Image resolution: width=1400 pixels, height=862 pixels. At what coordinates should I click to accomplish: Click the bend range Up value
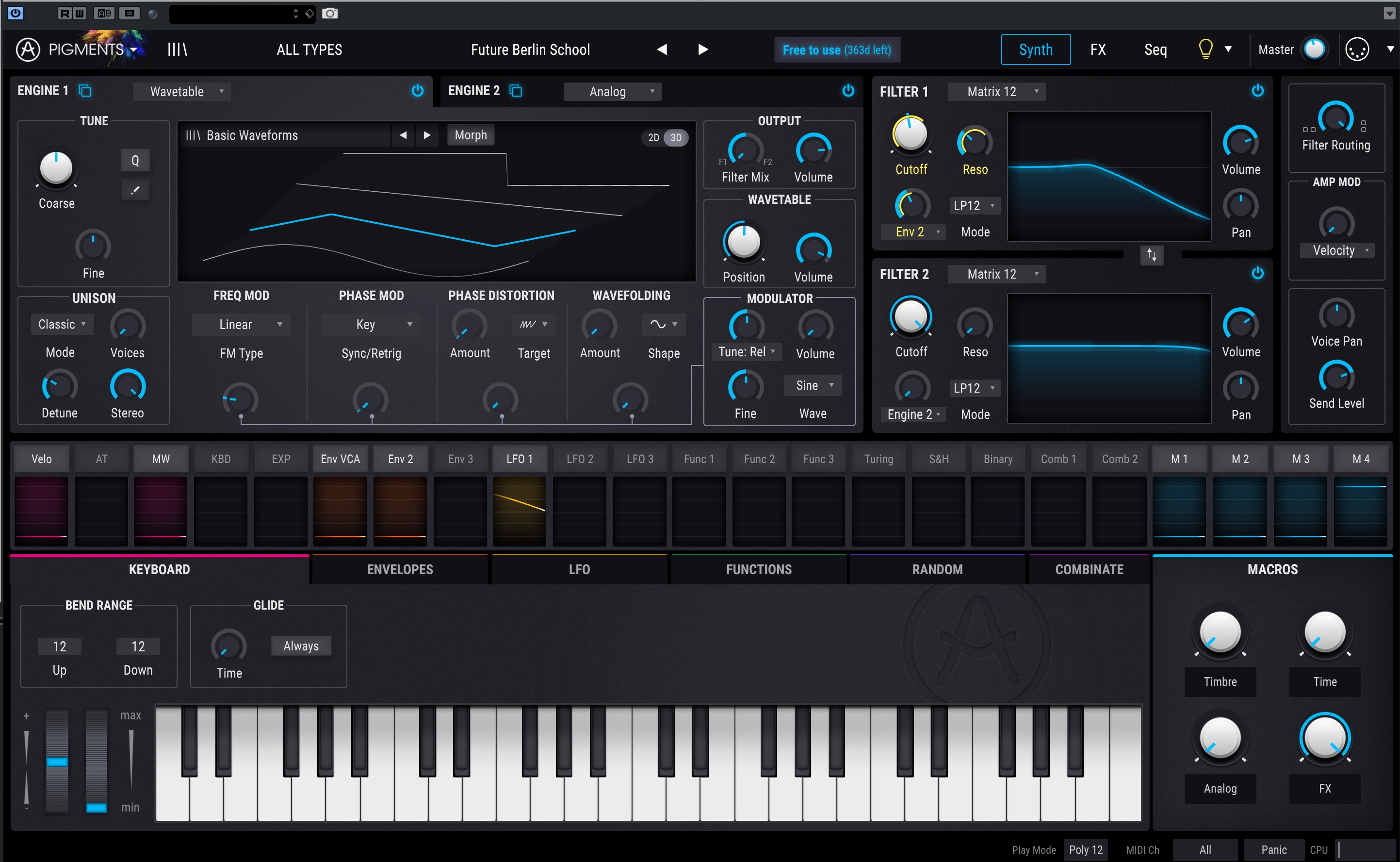pyautogui.click(x=59, y=646)
